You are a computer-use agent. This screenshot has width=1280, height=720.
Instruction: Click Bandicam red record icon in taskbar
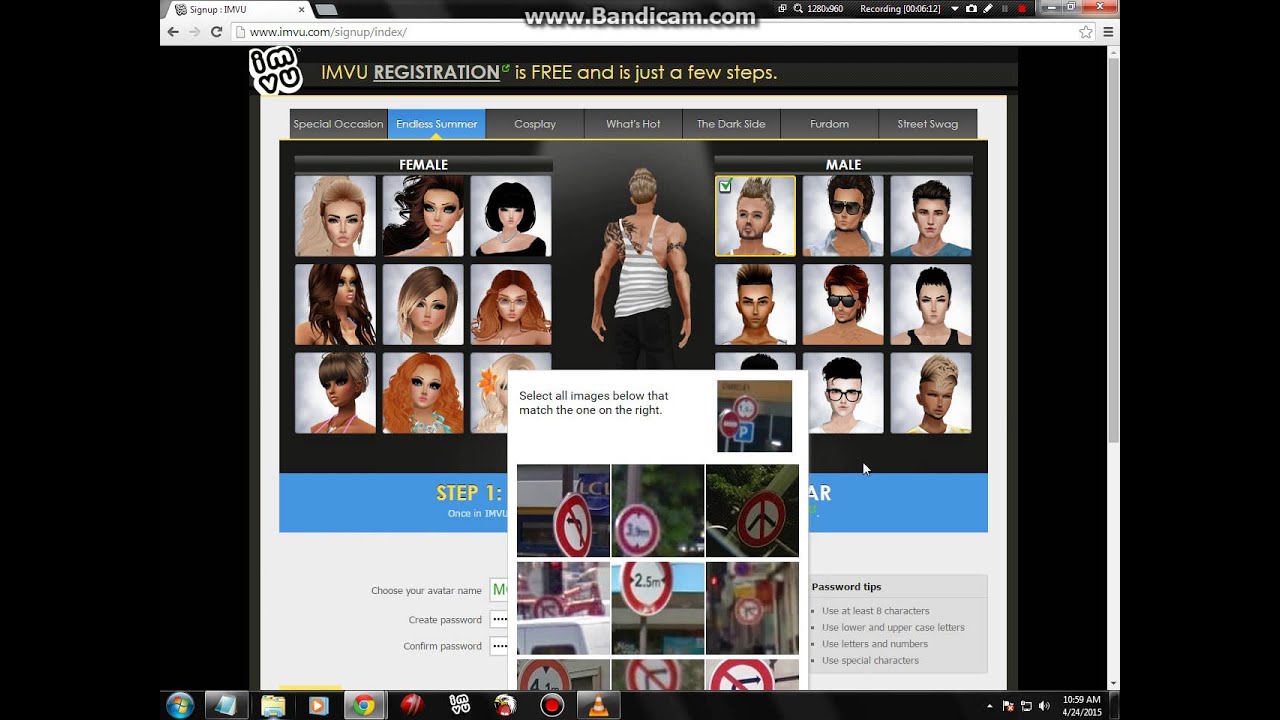coord(552,706)
